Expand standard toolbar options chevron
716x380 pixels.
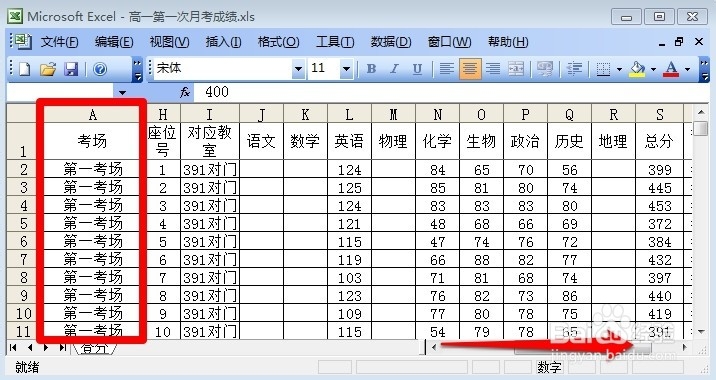tap(137, 69)
